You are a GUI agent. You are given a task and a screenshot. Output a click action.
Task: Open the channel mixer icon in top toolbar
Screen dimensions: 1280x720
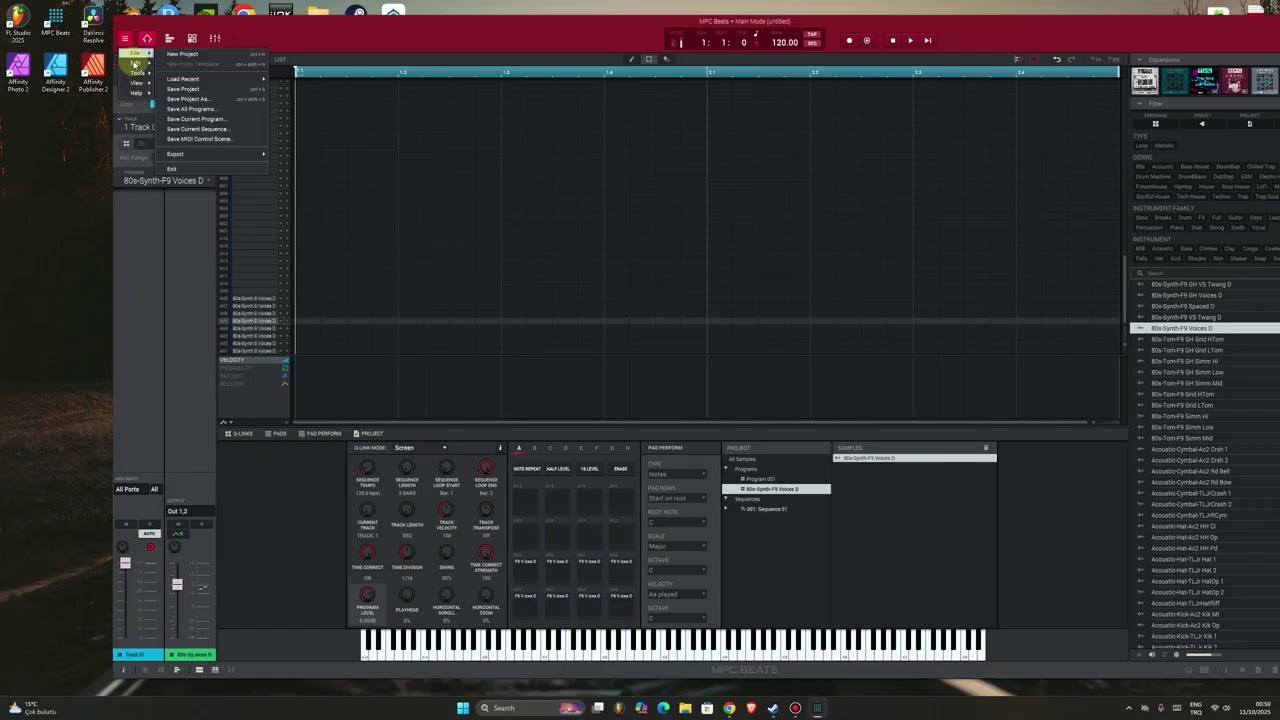pyautogui.click(x=214, y=39)
